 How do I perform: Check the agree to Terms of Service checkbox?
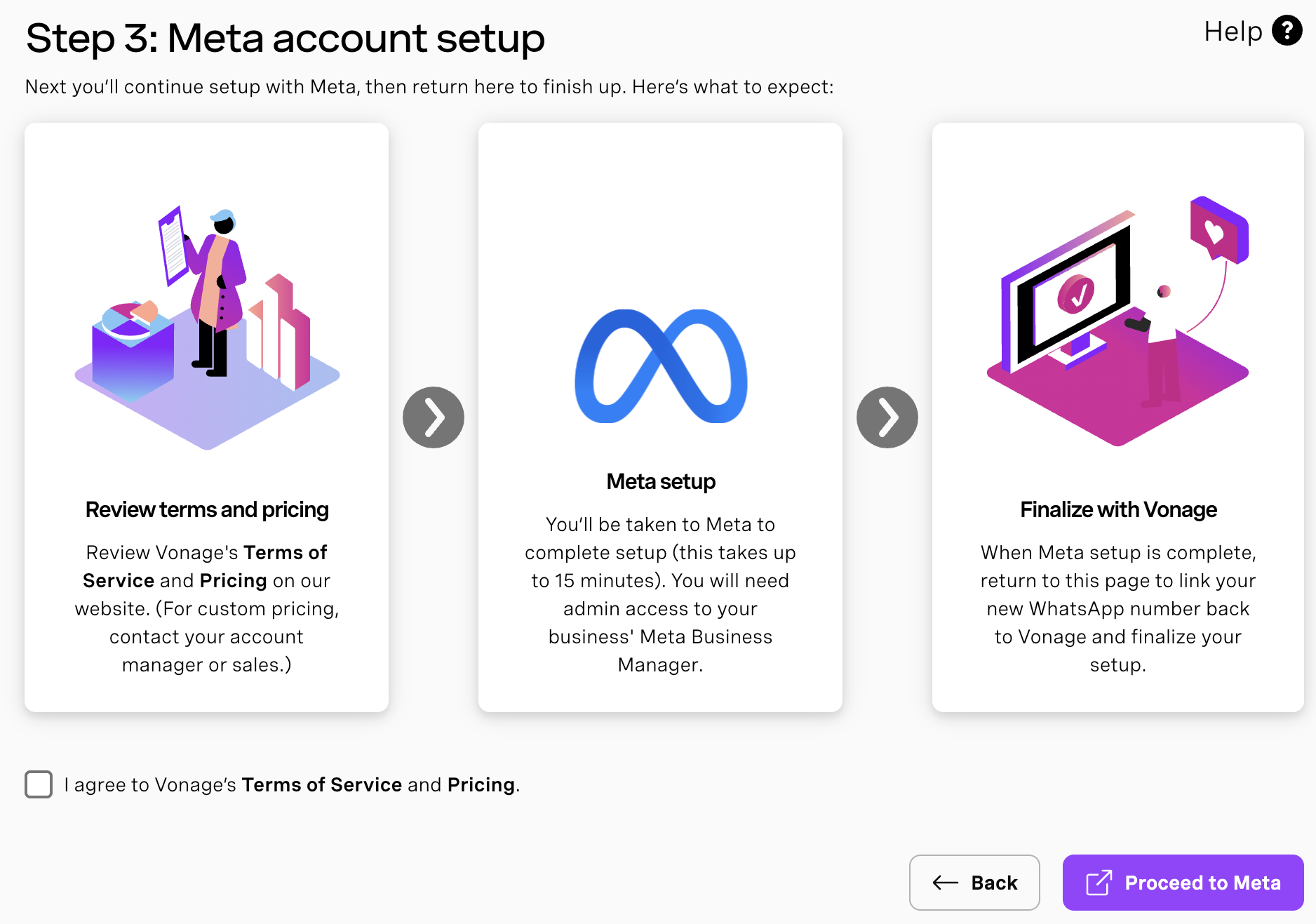pos(39,784)
